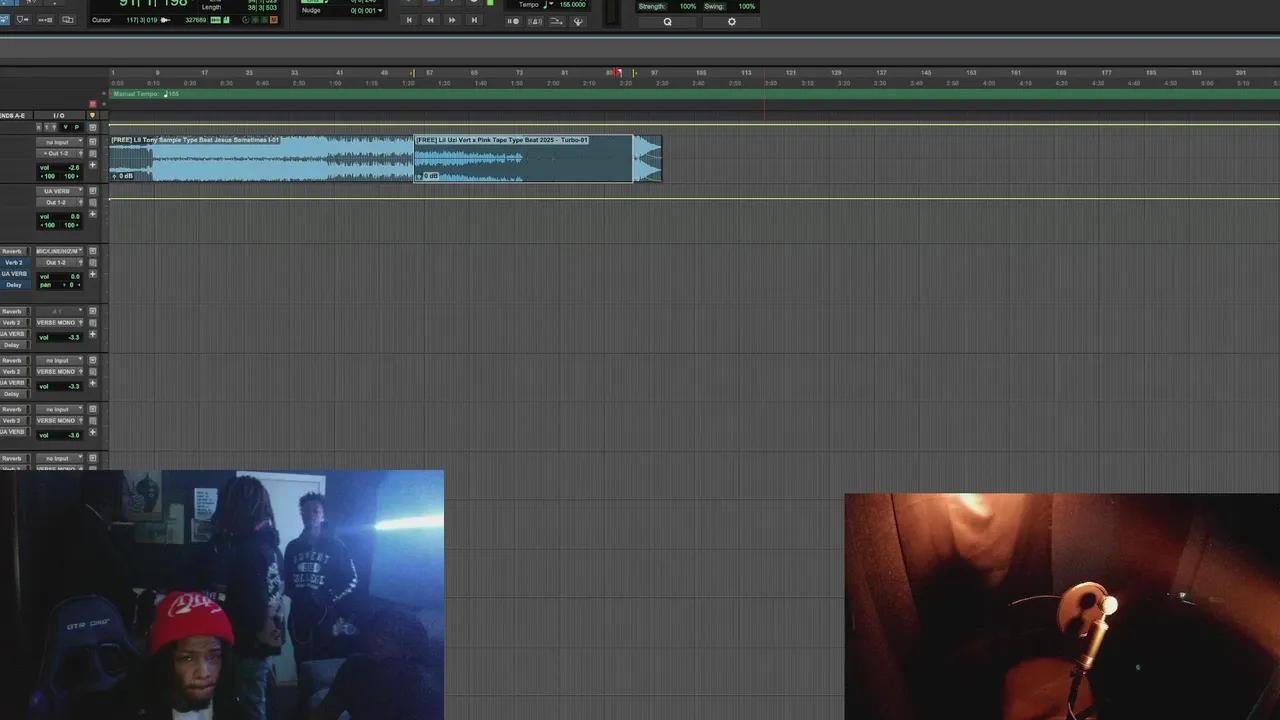
Task: Click the plus icon on first track
Action: [x=93, y=165]
